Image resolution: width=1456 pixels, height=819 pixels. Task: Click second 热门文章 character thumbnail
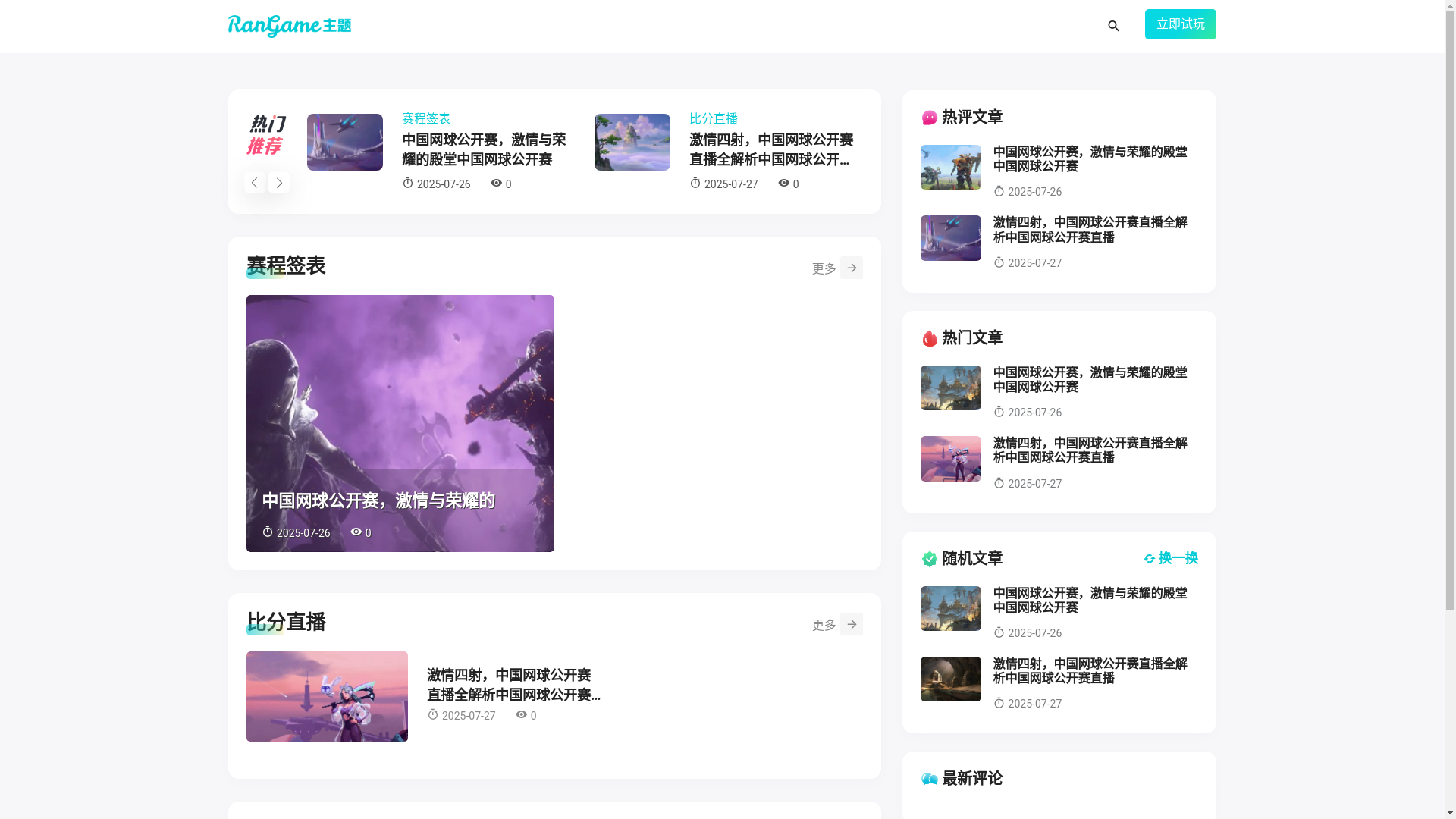pyautogui.click(x=950, y=459)
